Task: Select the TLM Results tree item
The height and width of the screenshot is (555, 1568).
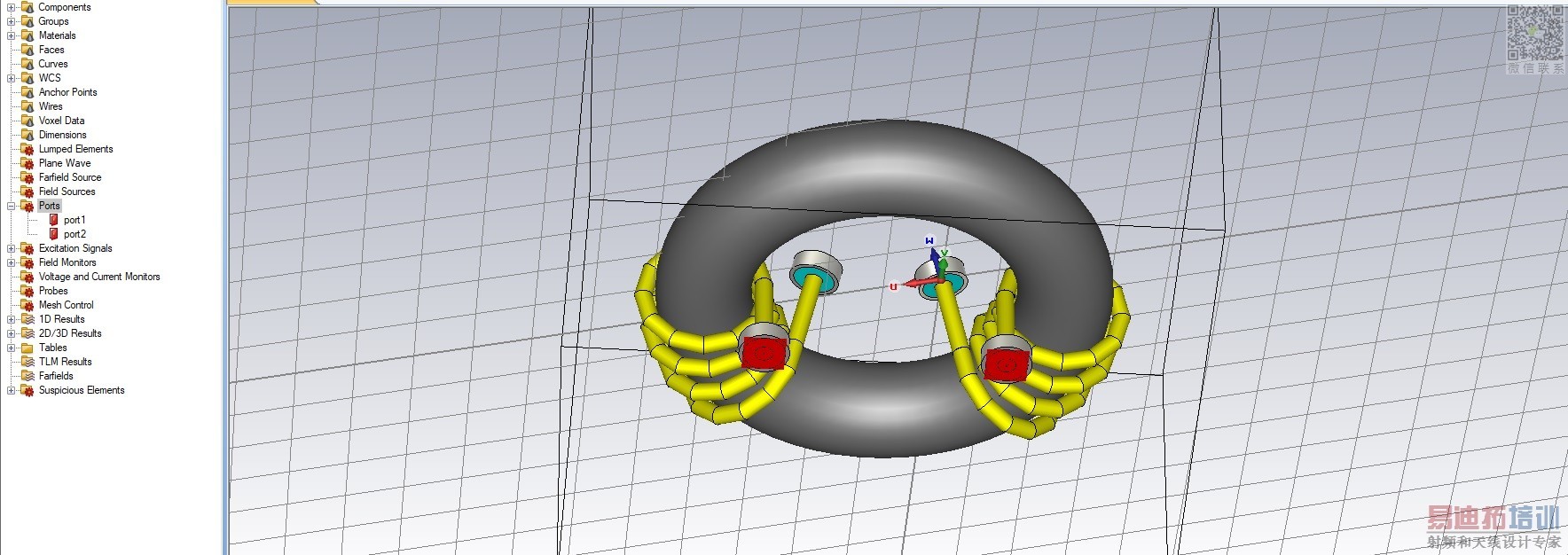Action: pos(65,362)
